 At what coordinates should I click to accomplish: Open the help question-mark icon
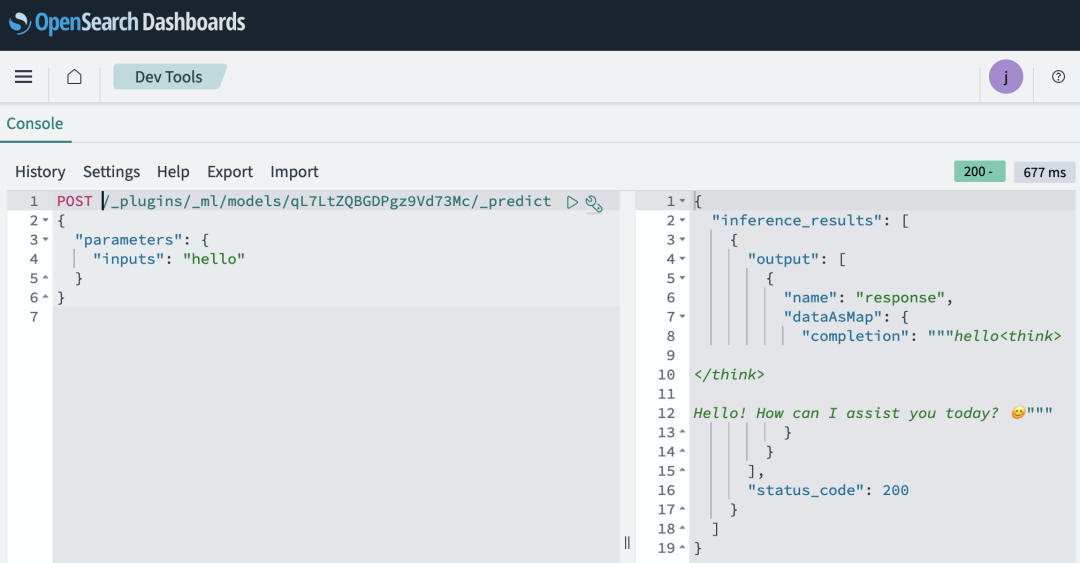click(1059, 76)
